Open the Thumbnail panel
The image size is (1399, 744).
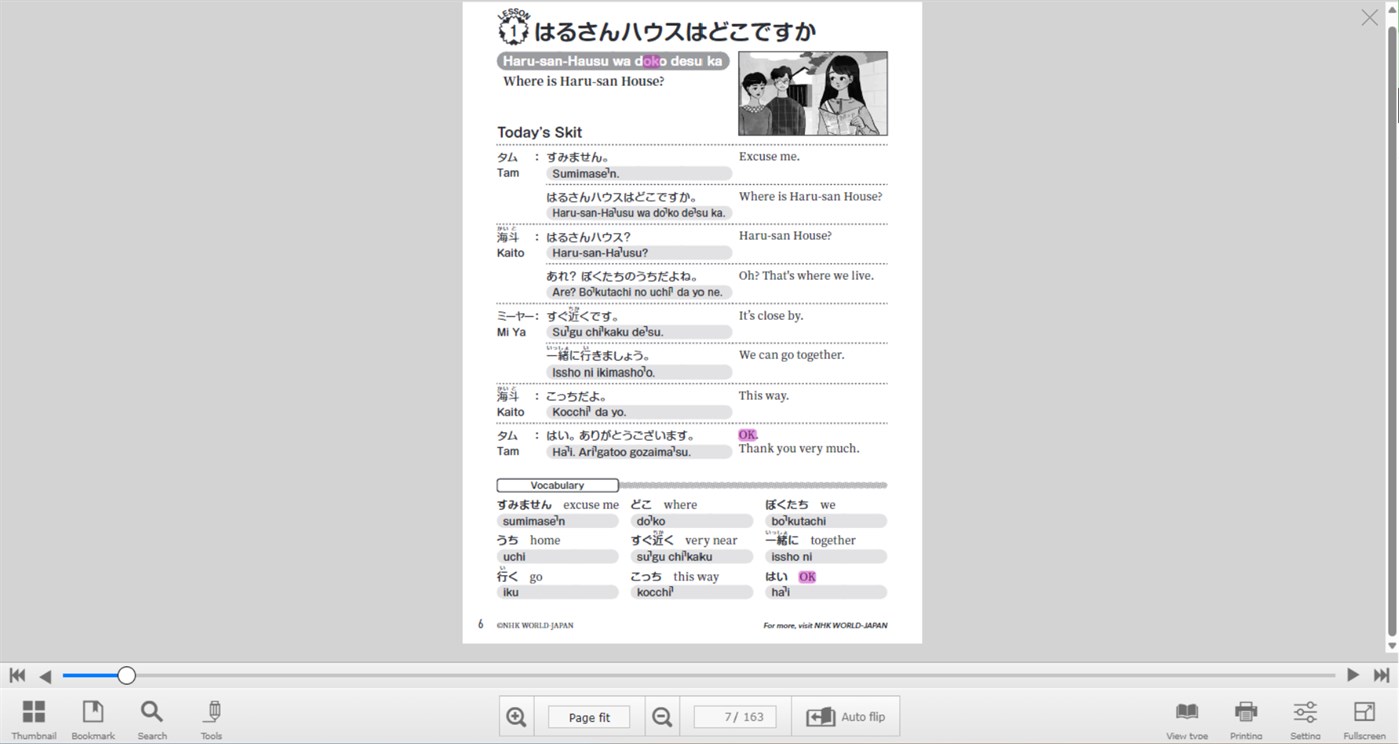[34, 719]
